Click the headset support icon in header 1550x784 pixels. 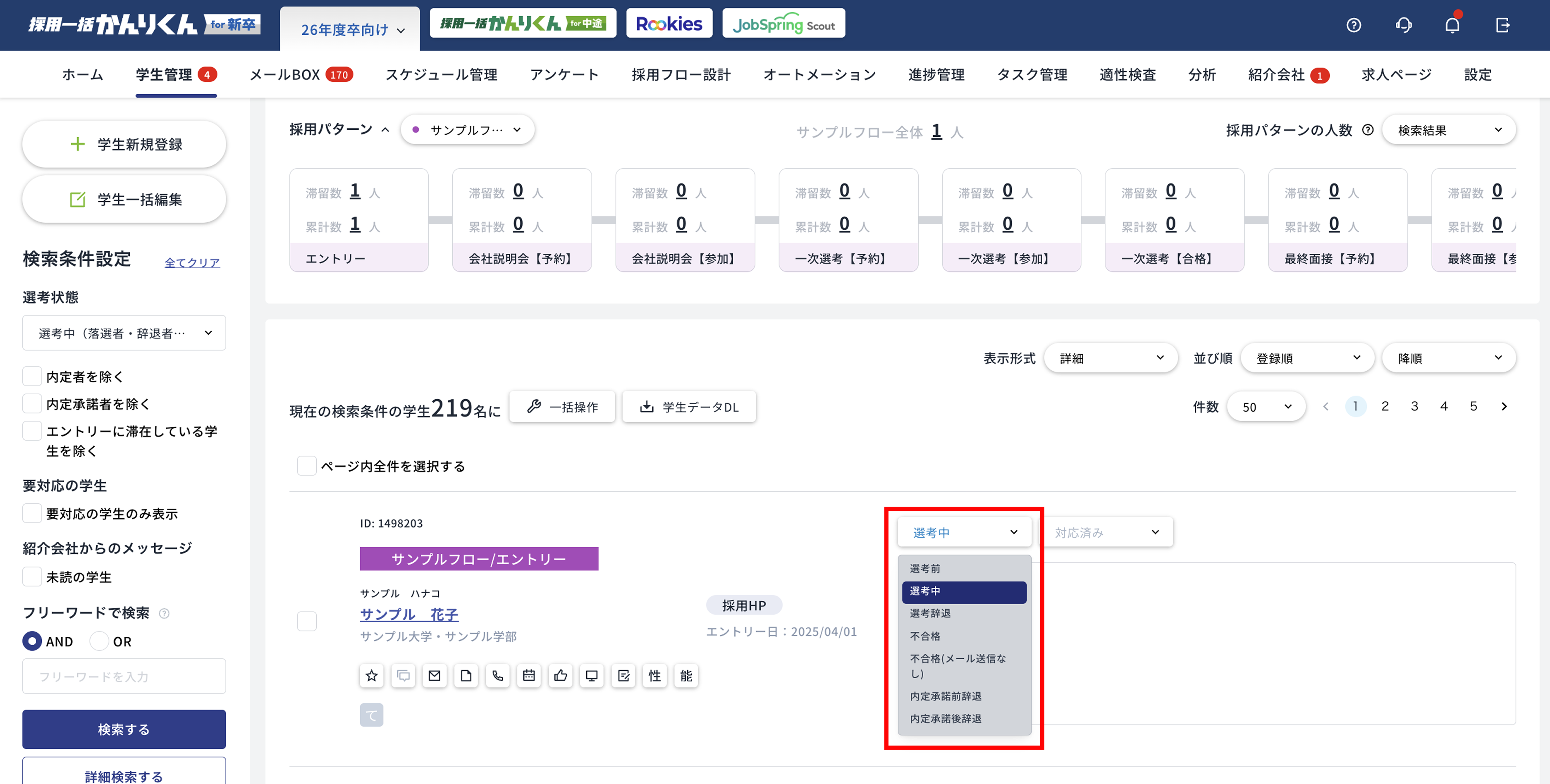[x=1403, y=25]
